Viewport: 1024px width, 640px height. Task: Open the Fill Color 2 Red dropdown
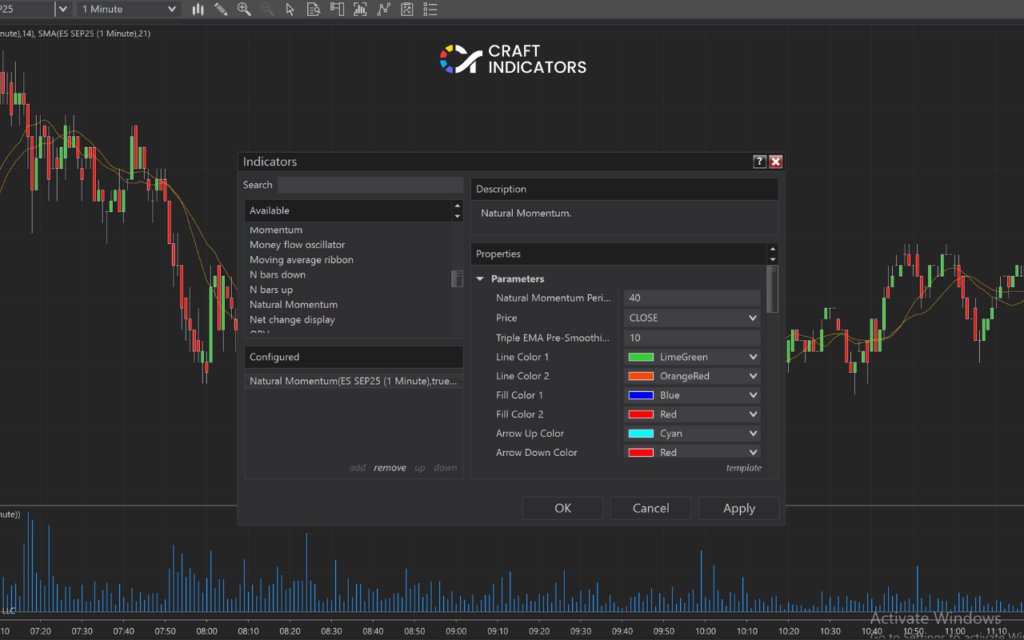[692, 414]
